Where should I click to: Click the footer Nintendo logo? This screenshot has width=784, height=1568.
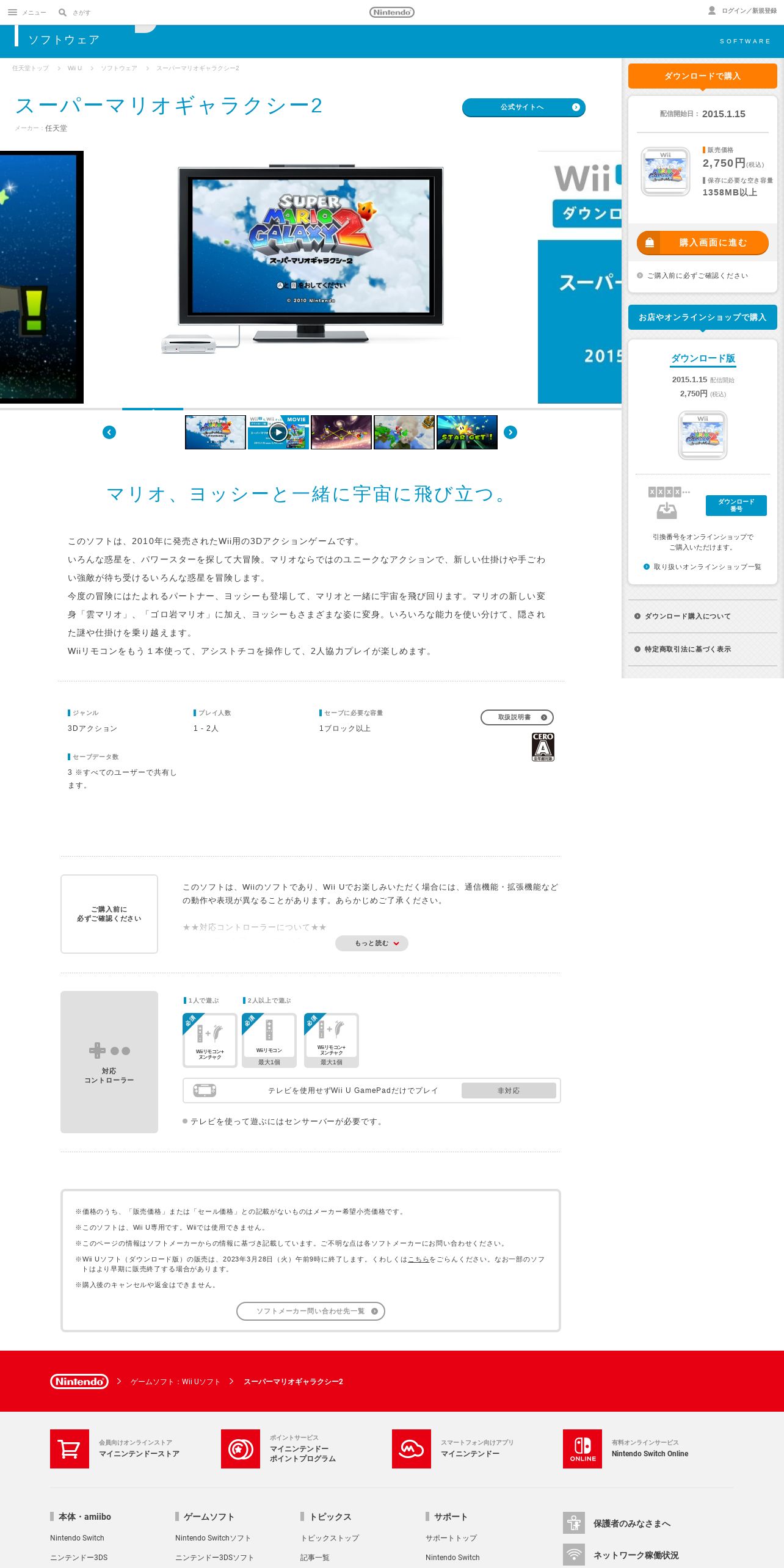pos(79,1381)
